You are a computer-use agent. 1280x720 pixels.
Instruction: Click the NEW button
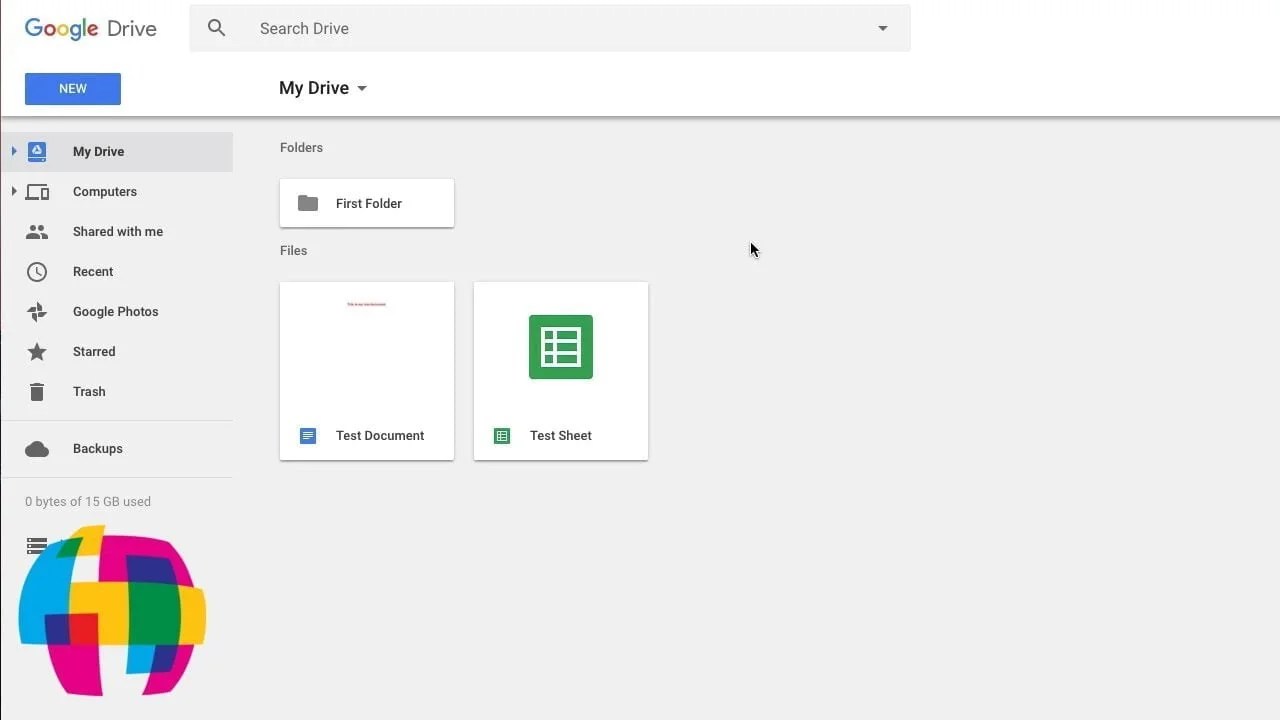point(72,88)
